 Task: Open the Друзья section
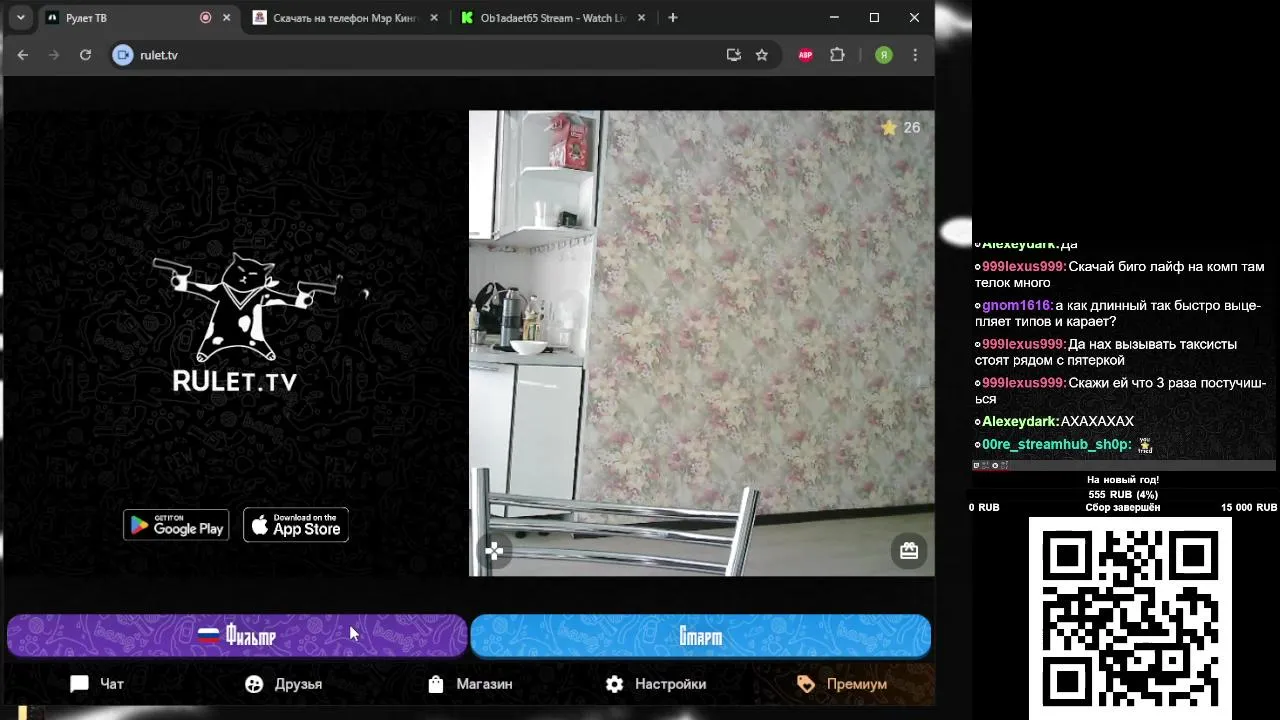coord(284,684)
